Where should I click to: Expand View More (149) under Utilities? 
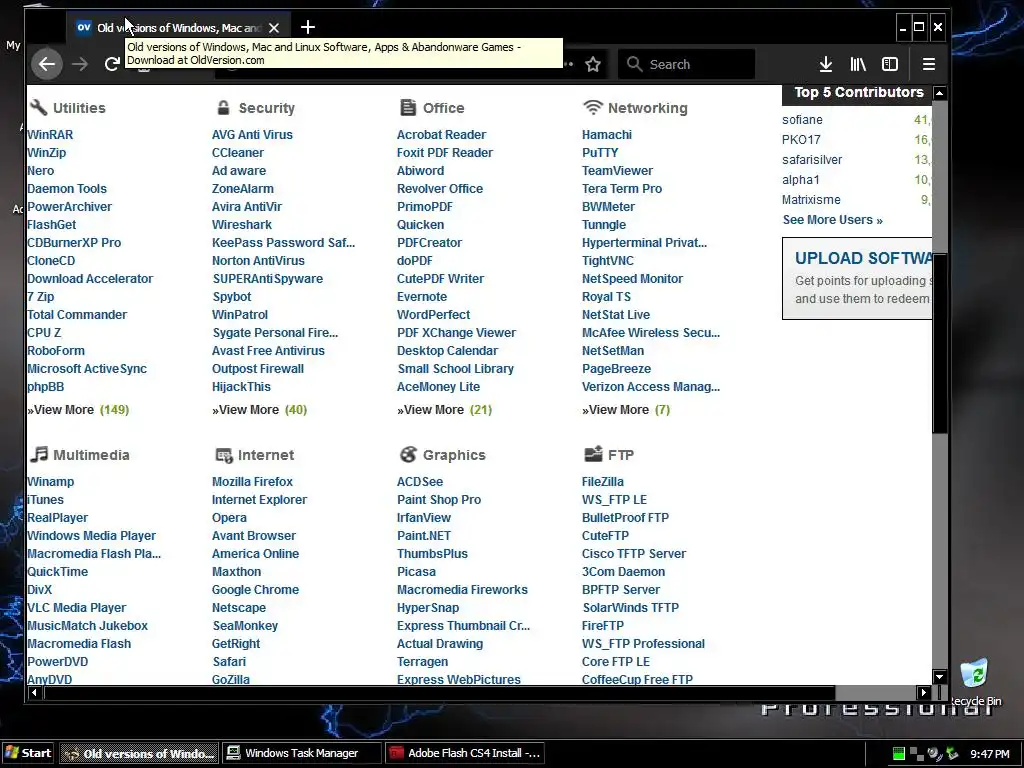[78, 409]
